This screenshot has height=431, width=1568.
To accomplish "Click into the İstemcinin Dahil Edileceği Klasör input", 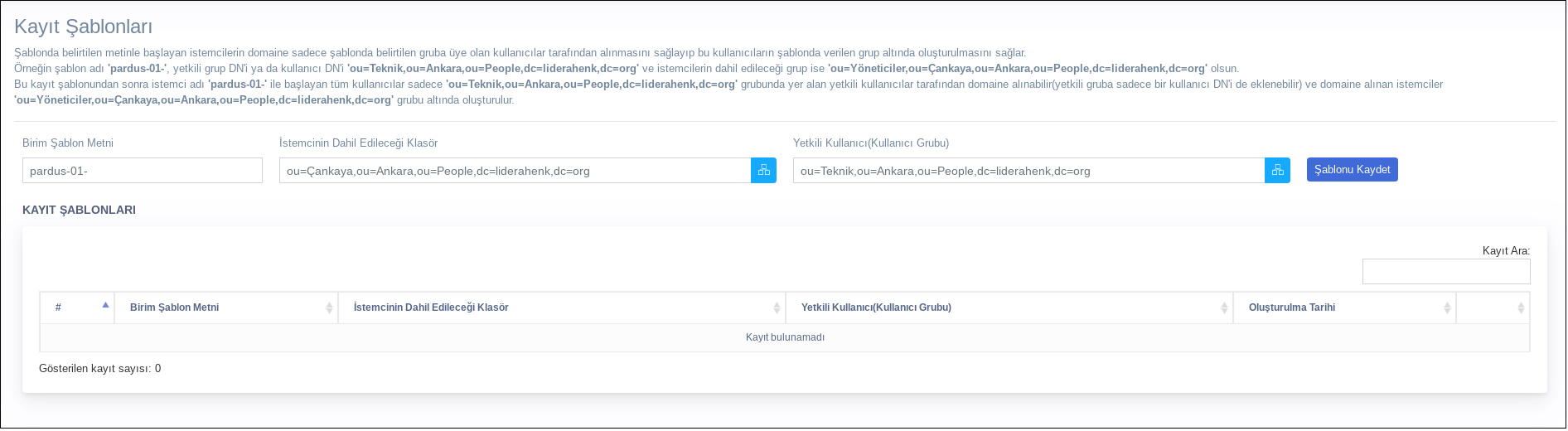I will pos(515,171).
